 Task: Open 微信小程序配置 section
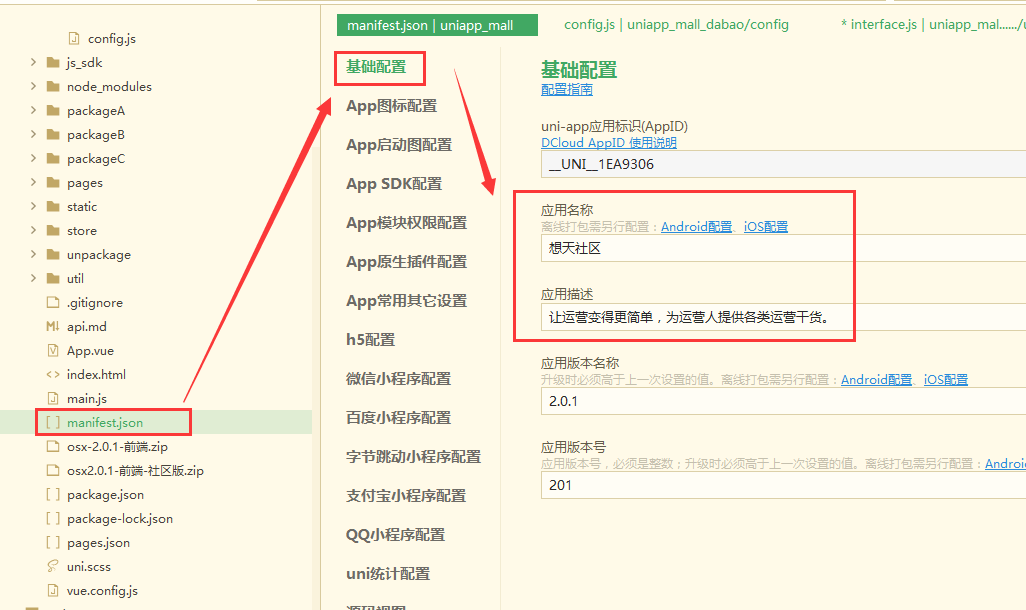398,378
